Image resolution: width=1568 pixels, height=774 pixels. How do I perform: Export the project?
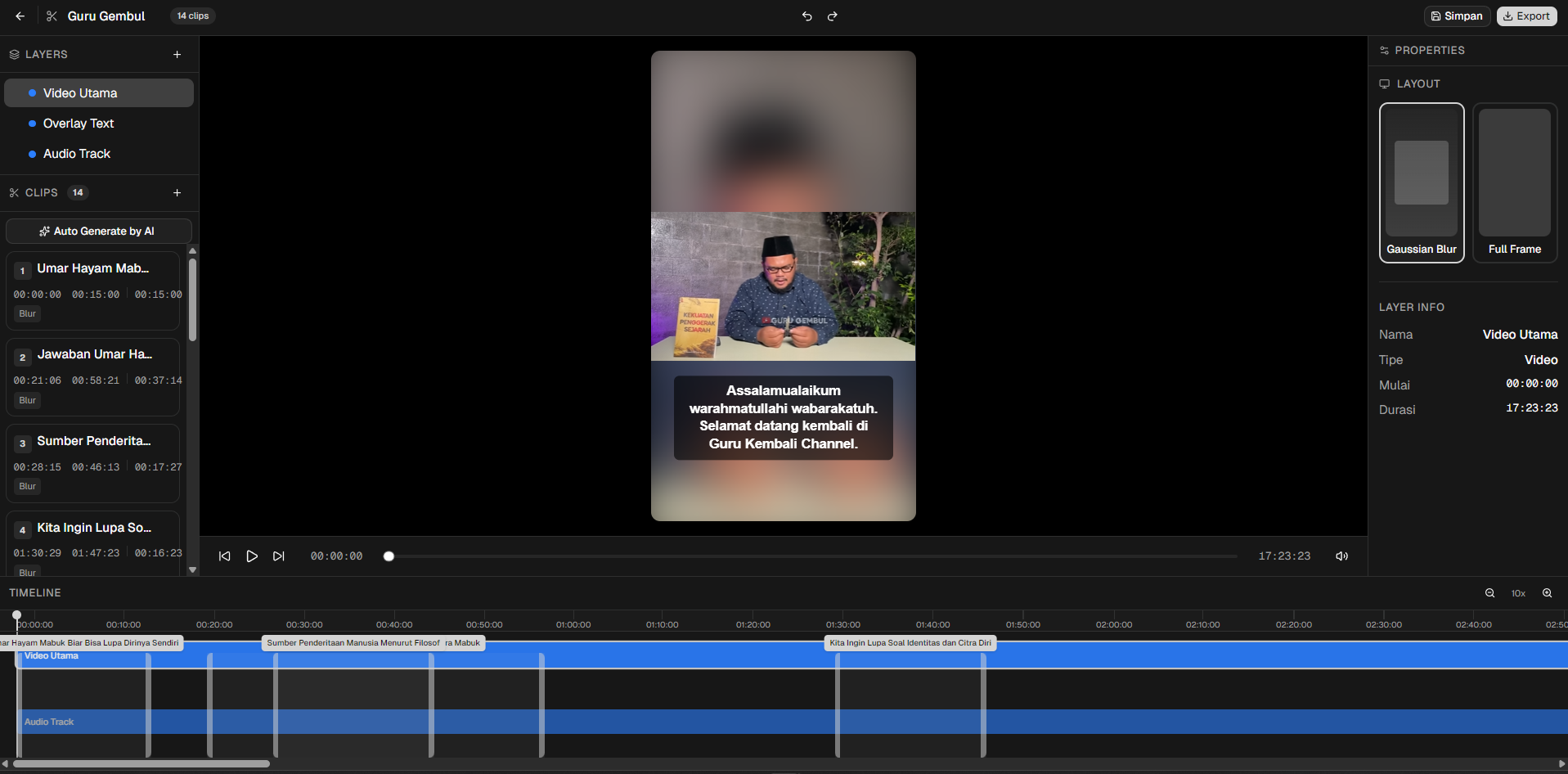(x=1526, y=16)
